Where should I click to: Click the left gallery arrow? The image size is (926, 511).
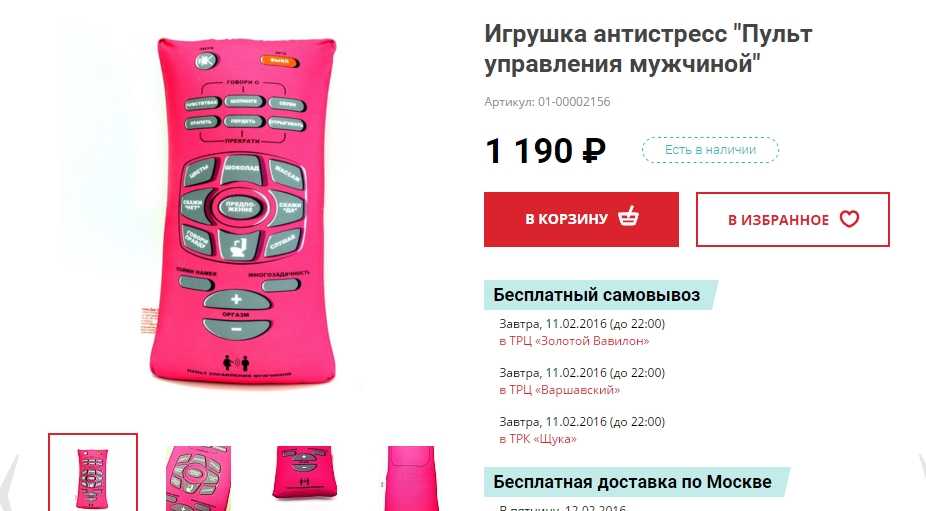click(x=10, y=479)
